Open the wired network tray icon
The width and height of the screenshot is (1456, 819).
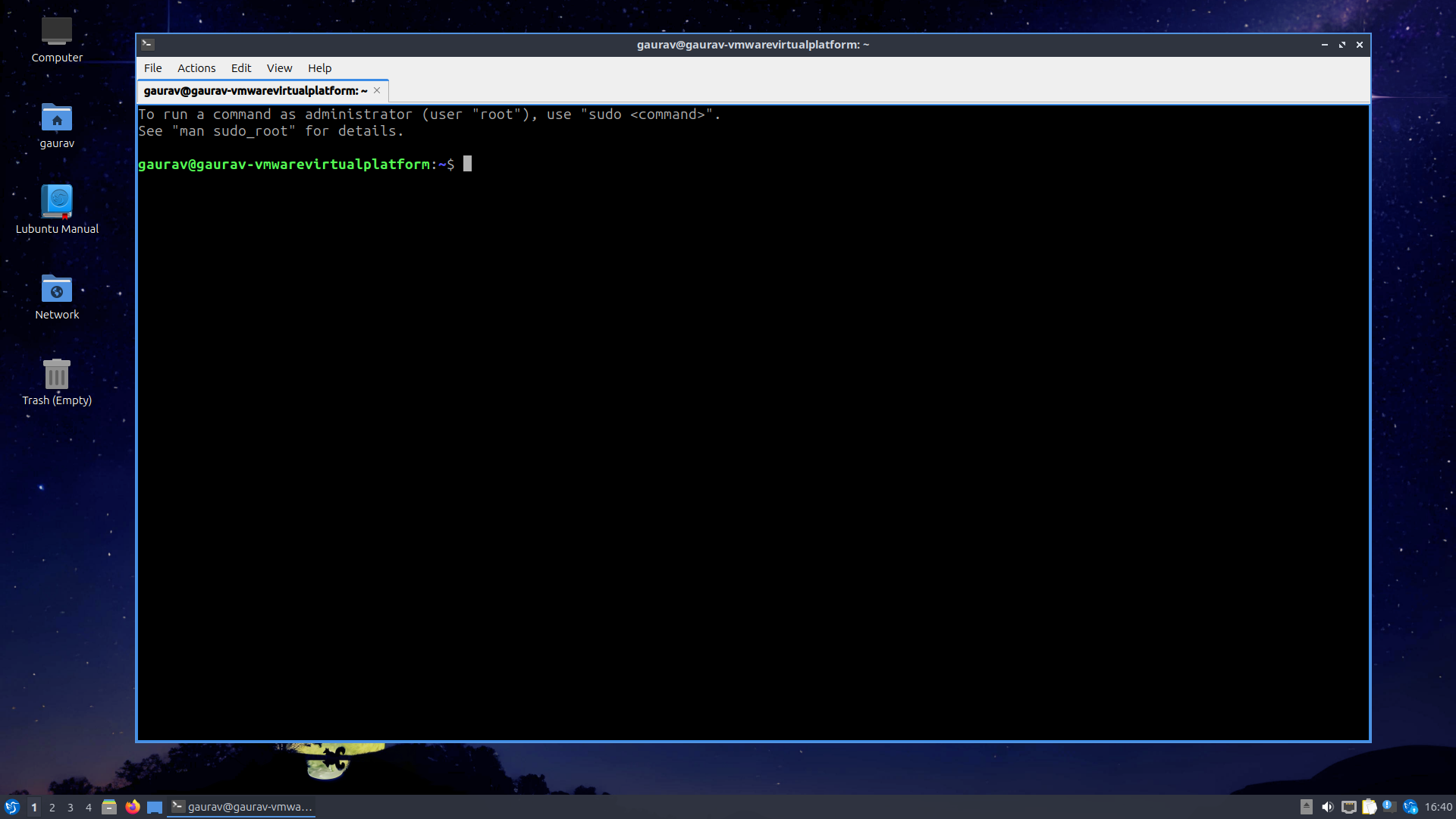click(x=1348, y=807)
